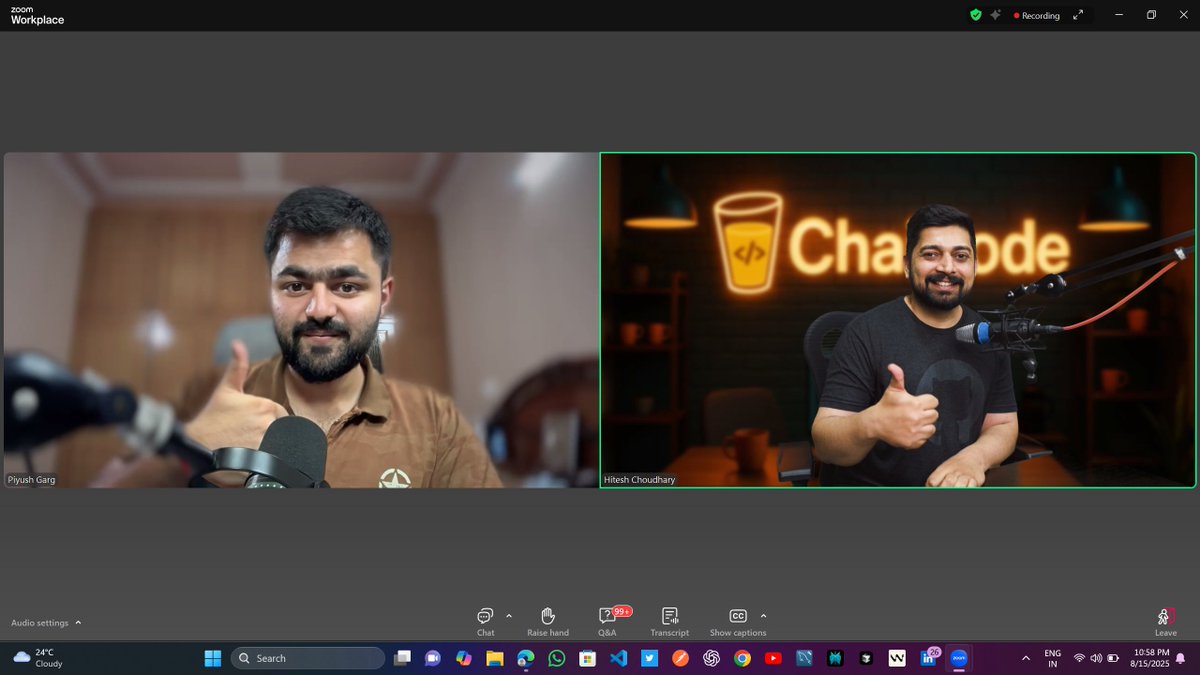1200x675 pixels.
Task: Open WhatsApp from the taskbar
Action: (x=556, y=658)
